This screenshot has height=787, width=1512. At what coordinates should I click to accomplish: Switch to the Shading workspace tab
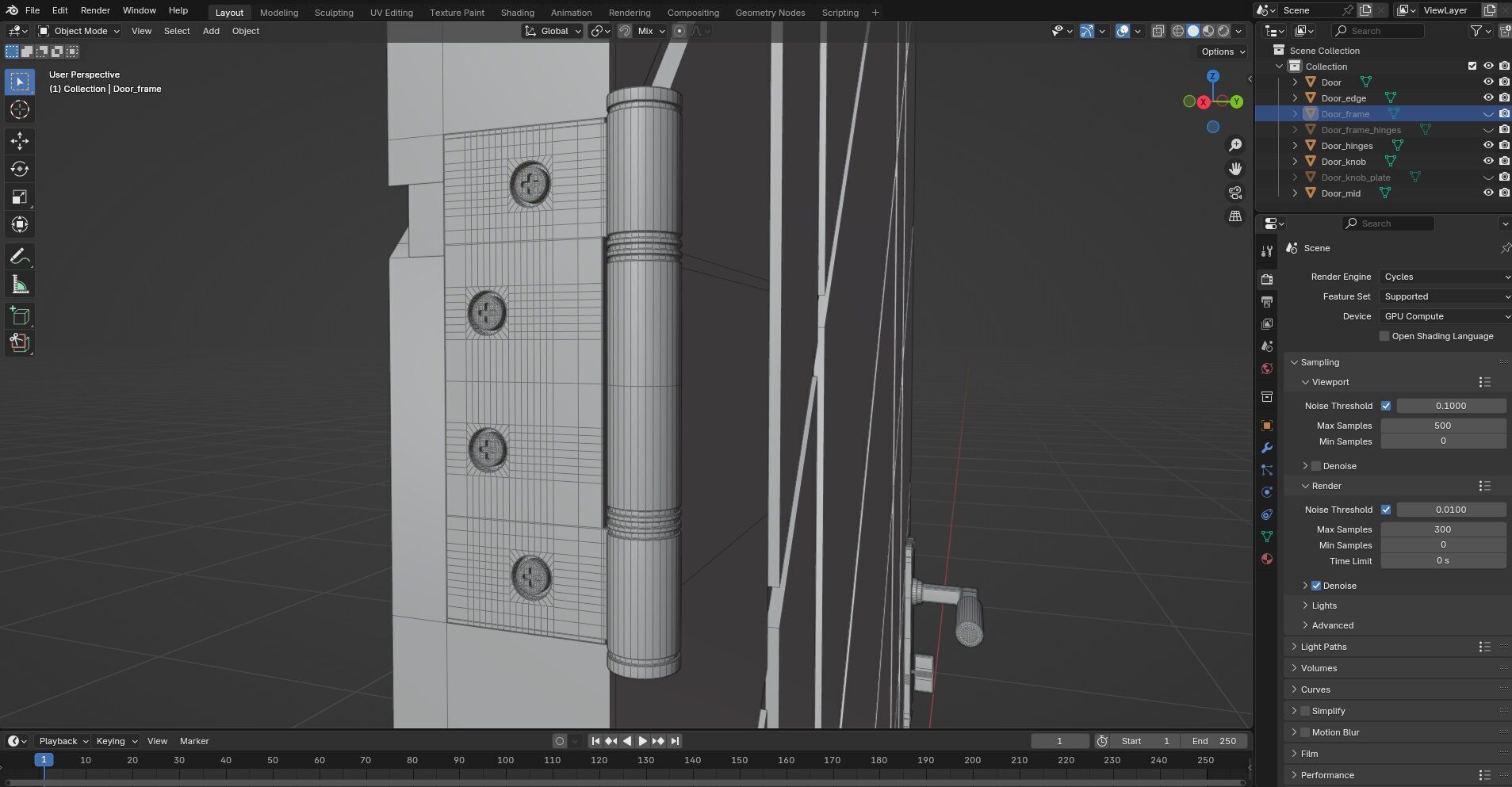[x=517, y=13]
